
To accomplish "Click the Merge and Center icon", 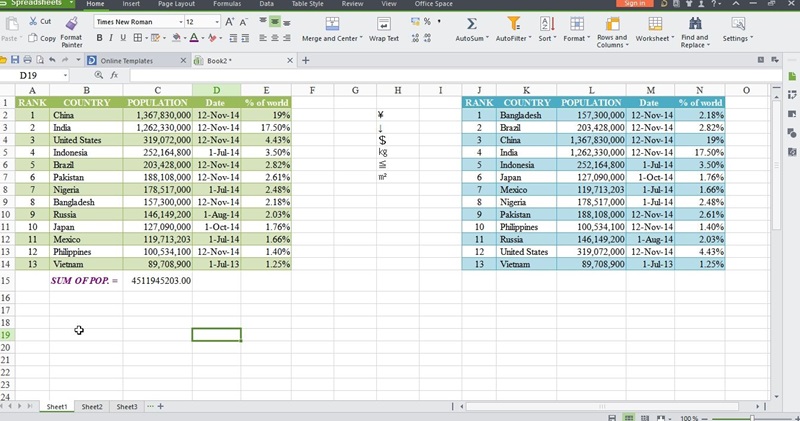I will (x=330, y=23).
